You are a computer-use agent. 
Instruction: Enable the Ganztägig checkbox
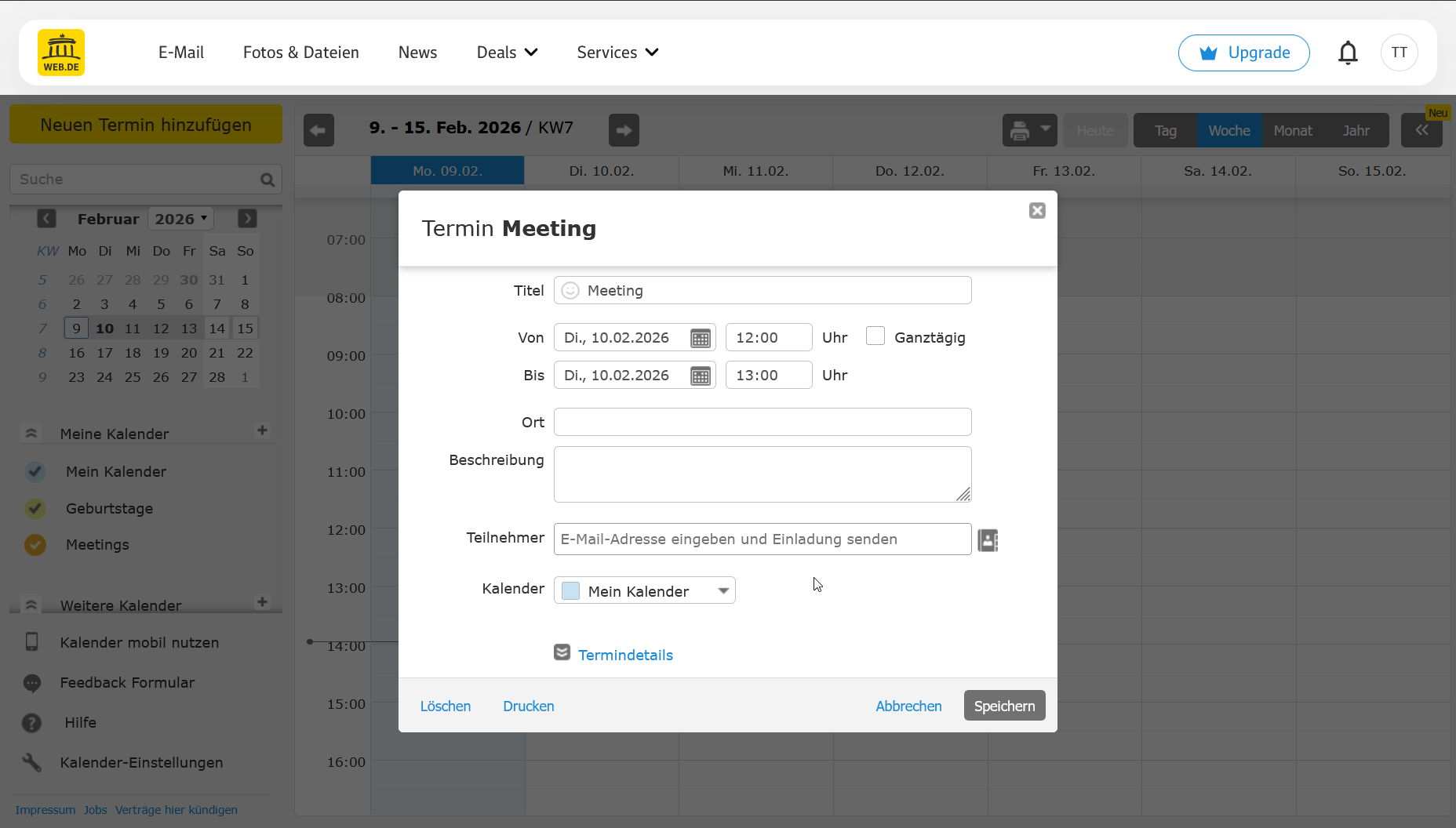tap(875, 336)
